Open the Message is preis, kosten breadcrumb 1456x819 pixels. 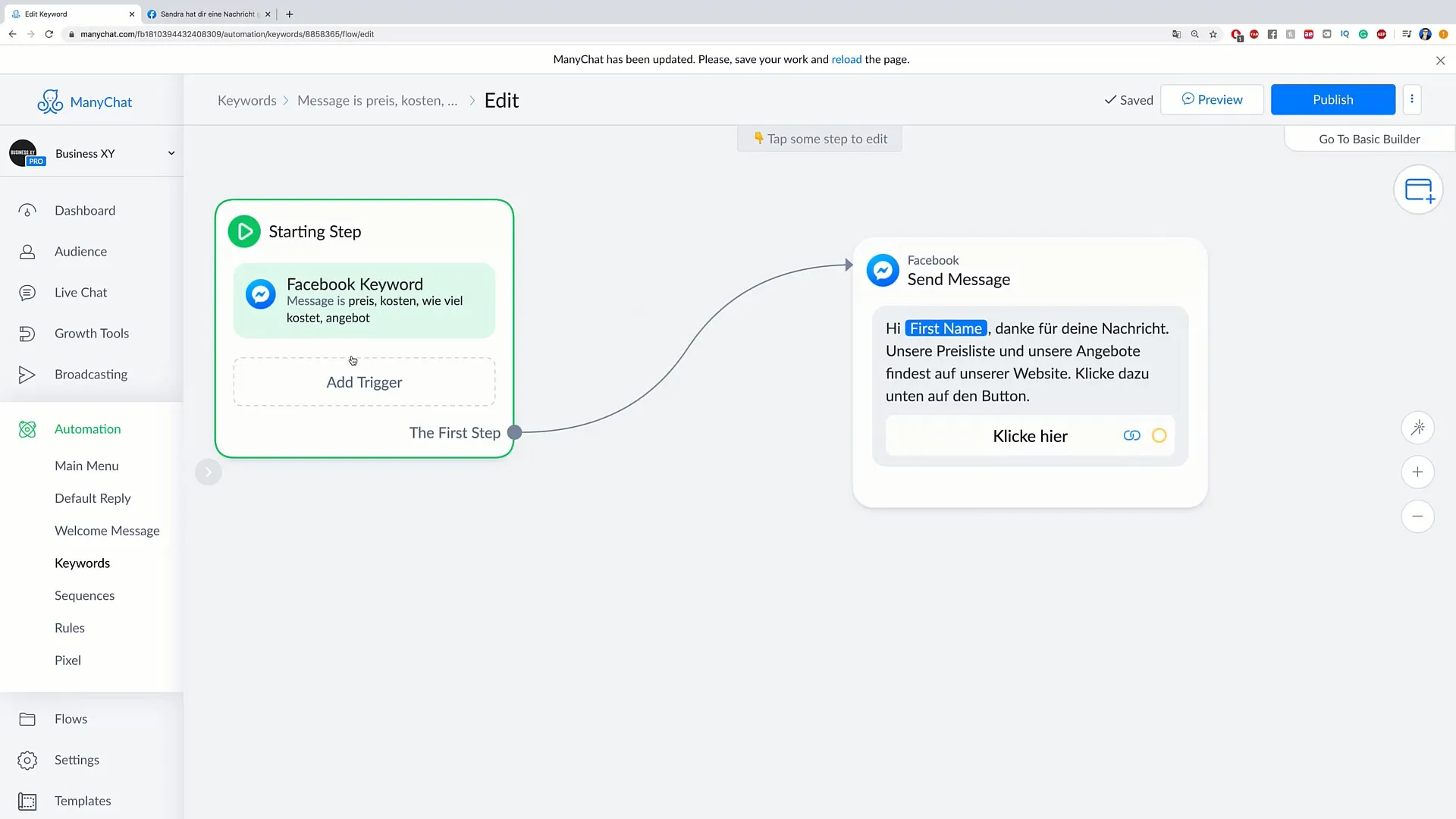(377, 100)
